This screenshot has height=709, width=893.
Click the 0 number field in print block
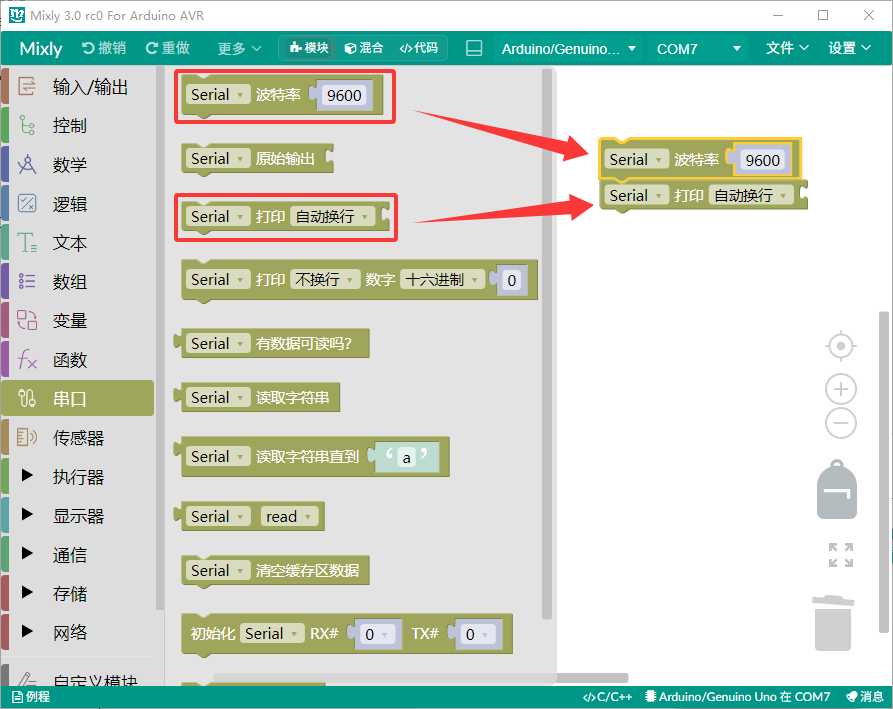tap(511, 280)
